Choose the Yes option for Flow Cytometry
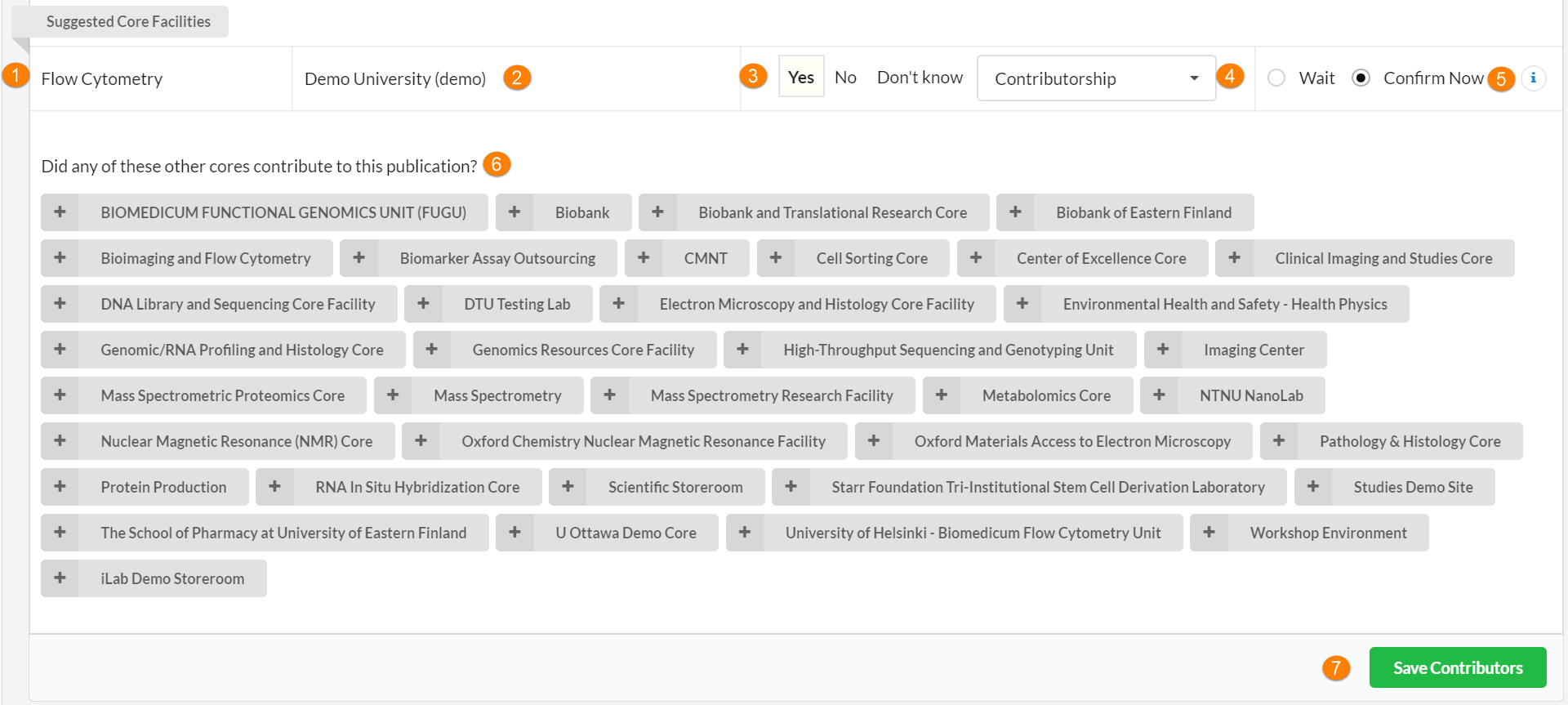Image resolution: width=1568 pixels, height=705 pixels. 800,78
